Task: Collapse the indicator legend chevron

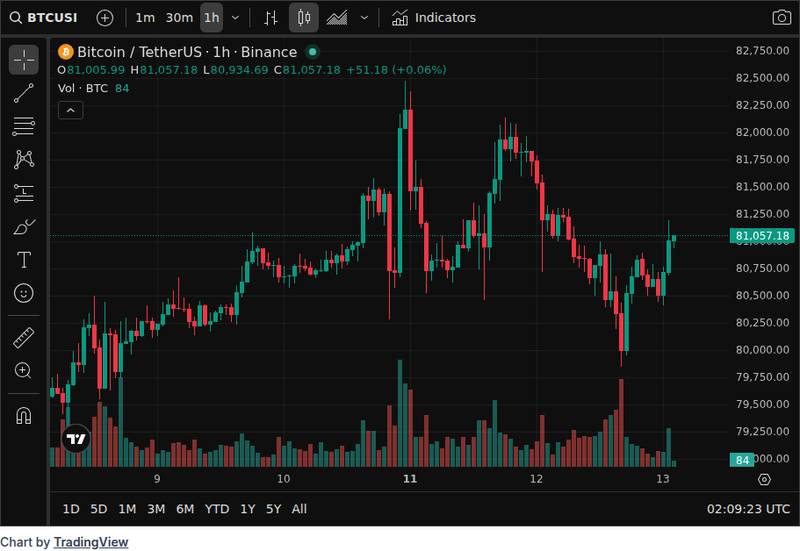Action: click(70, 110)
